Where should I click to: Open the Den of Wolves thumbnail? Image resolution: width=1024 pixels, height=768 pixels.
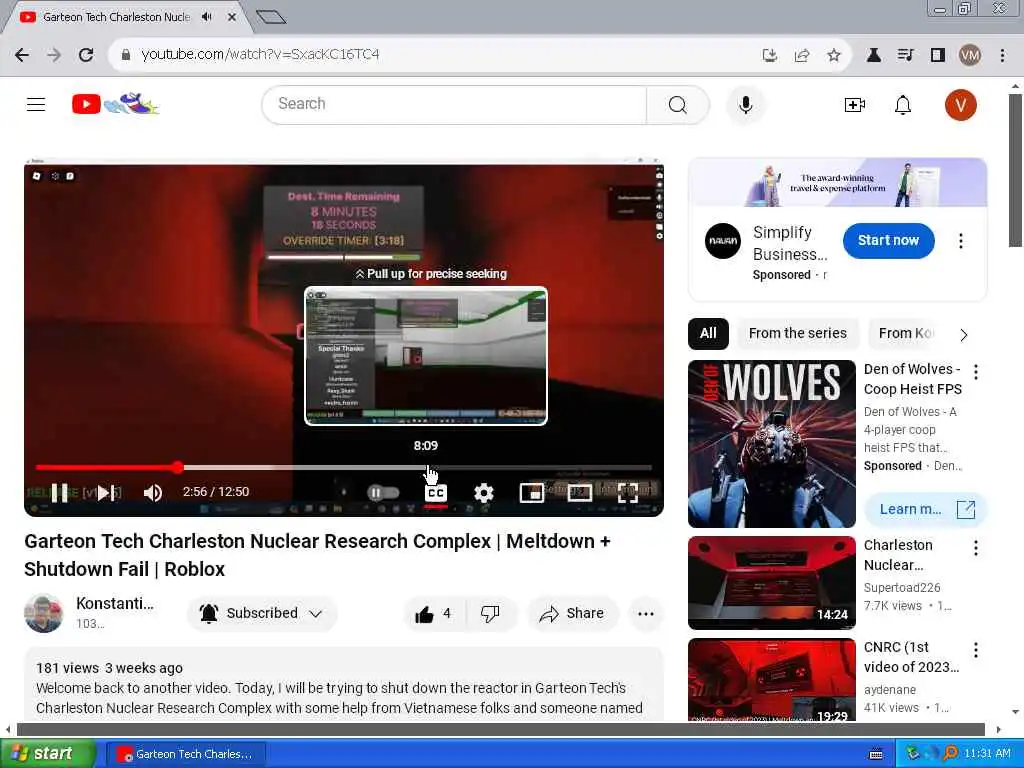(771, 443)
